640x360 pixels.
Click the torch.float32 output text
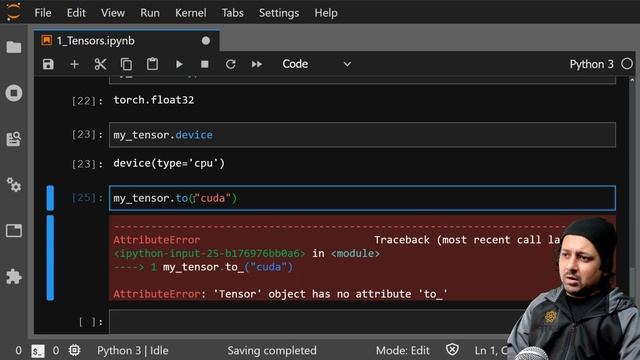(x=154, y=100)
